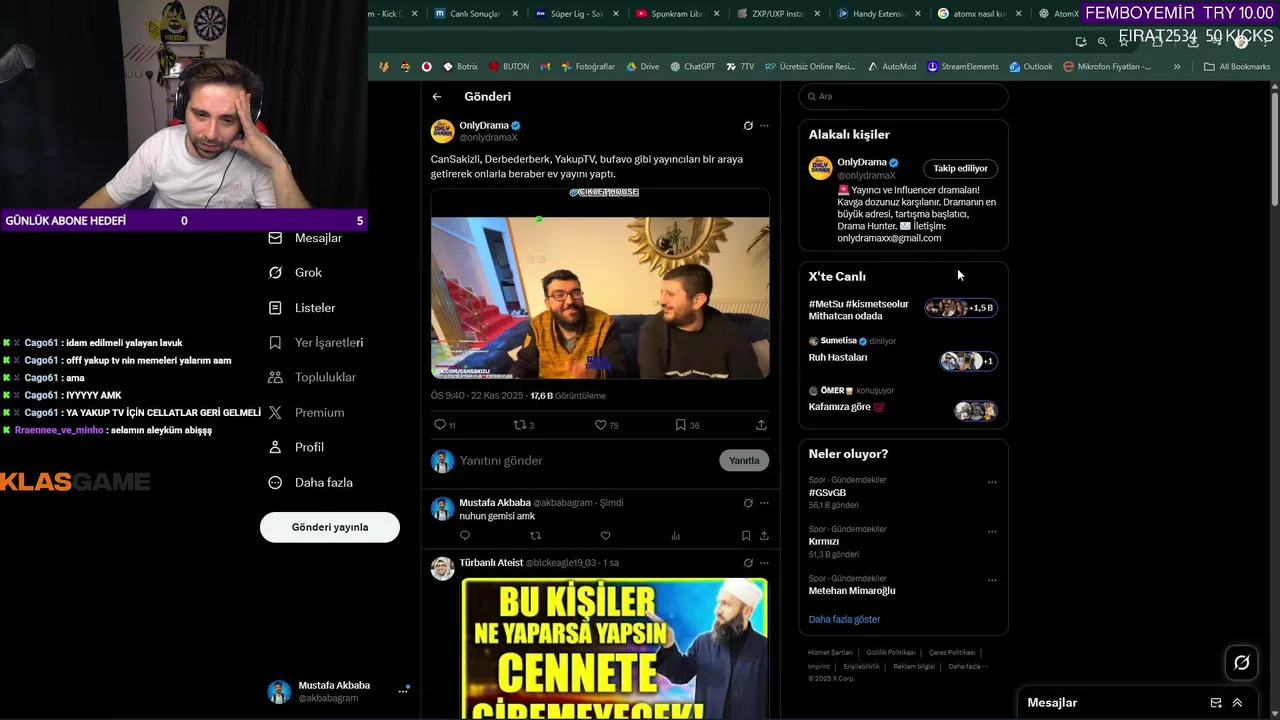Screen dimensions: 1280x720
Task: Open AutoMod bookmark
Action: (x=892, y=67)
